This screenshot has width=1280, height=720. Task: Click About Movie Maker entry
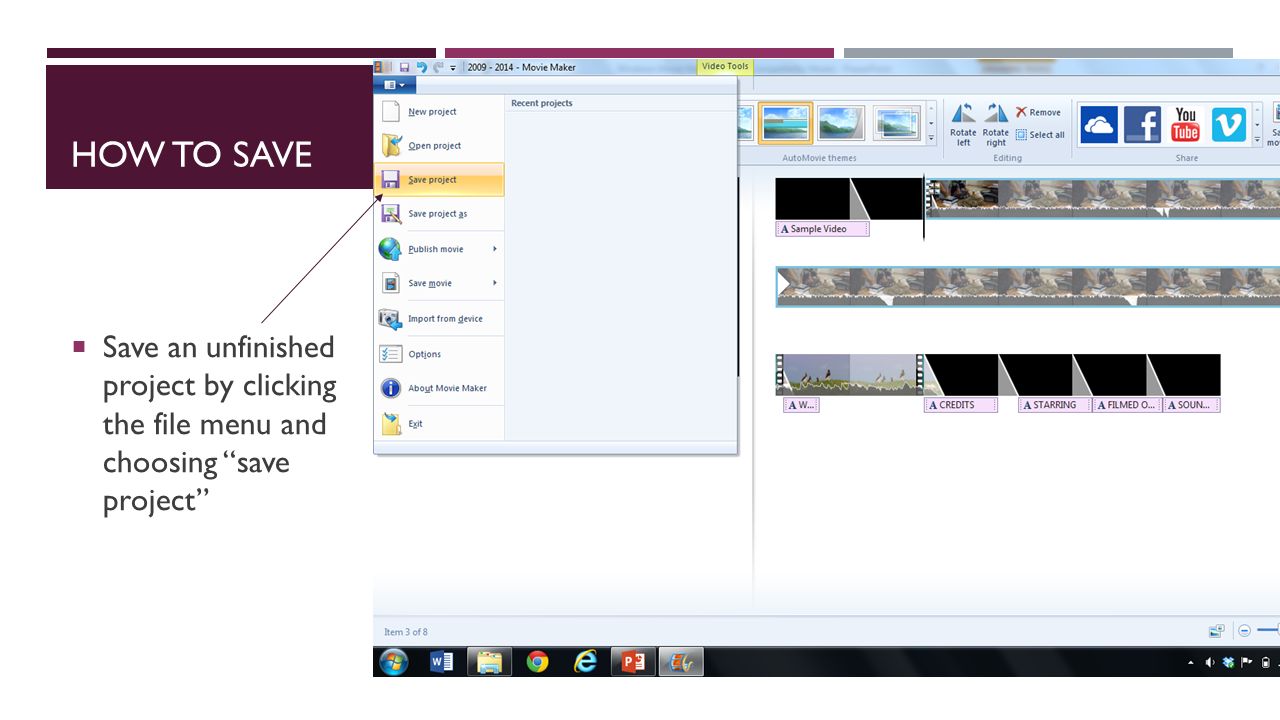(439, 388)
